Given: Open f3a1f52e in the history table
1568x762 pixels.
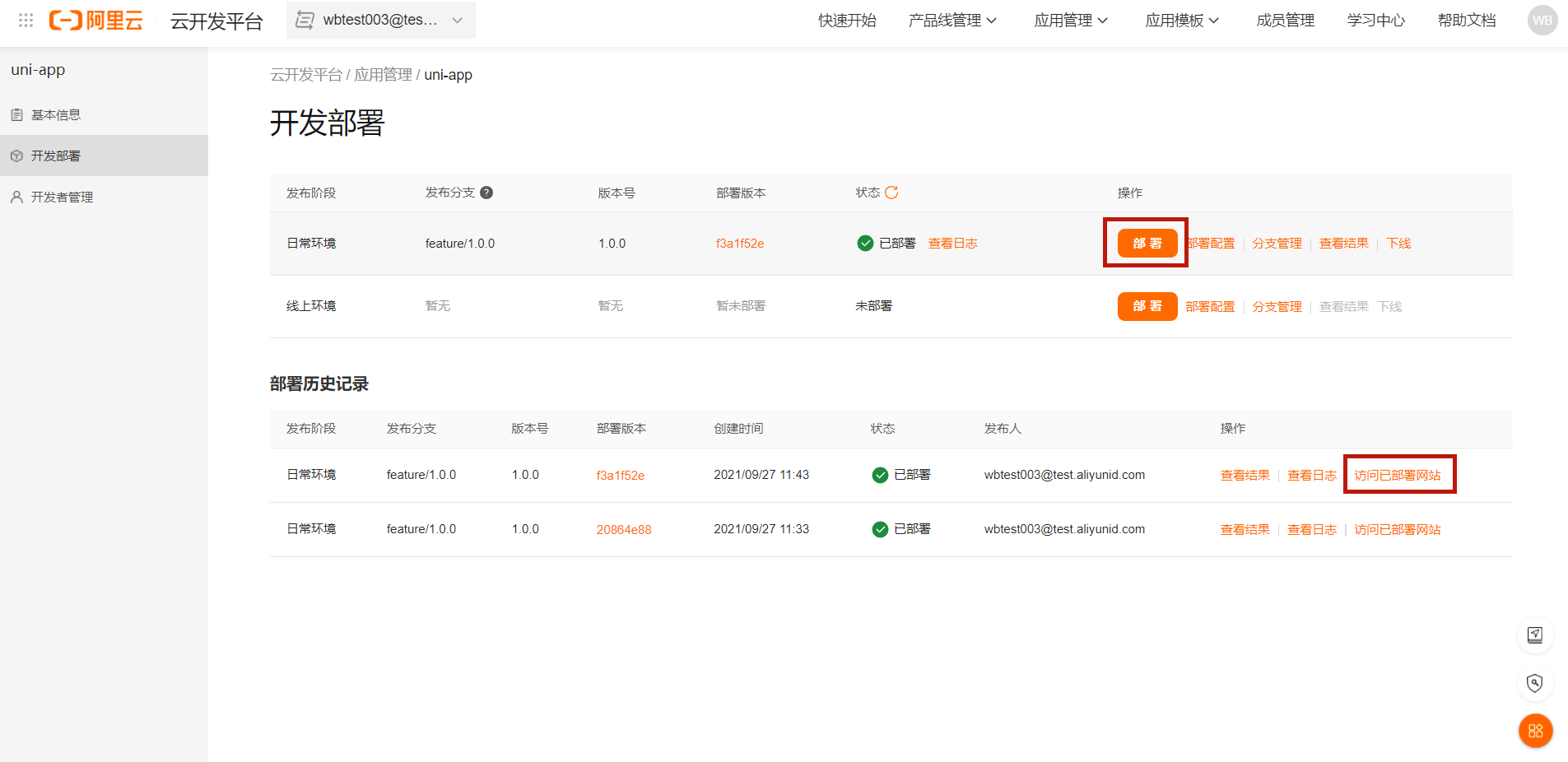Looking at the screenshot, I should (621, 476).
